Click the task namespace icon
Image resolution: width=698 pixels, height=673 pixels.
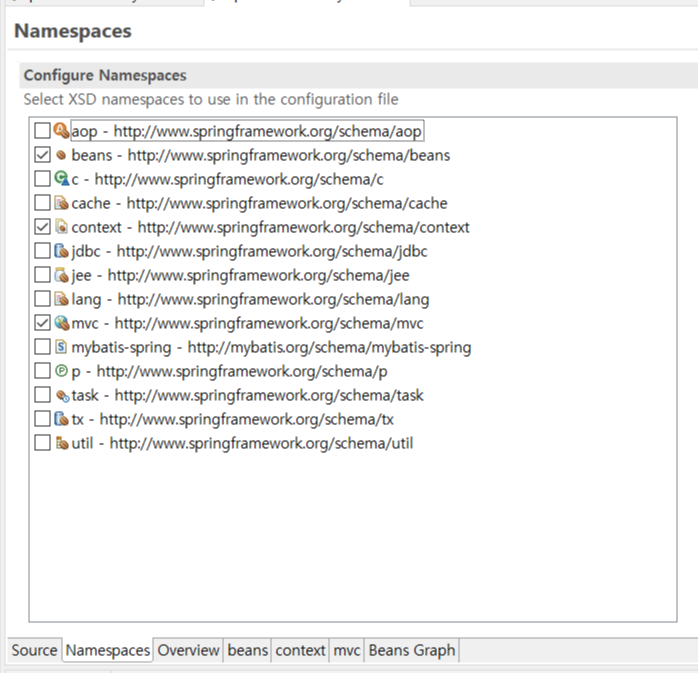[x=62, y=395]
